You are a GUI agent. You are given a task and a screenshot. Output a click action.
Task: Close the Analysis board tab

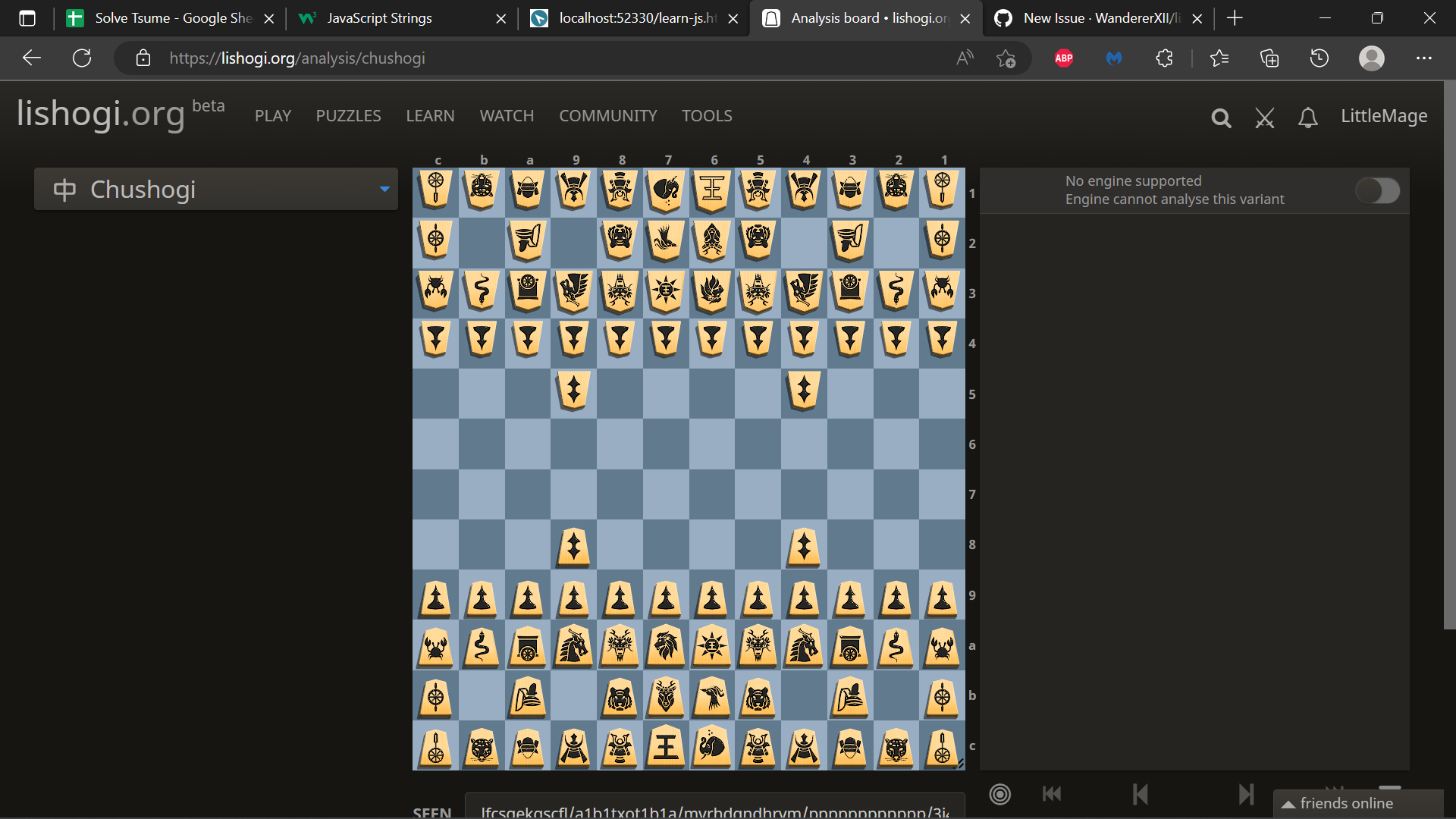coord(965,19)
